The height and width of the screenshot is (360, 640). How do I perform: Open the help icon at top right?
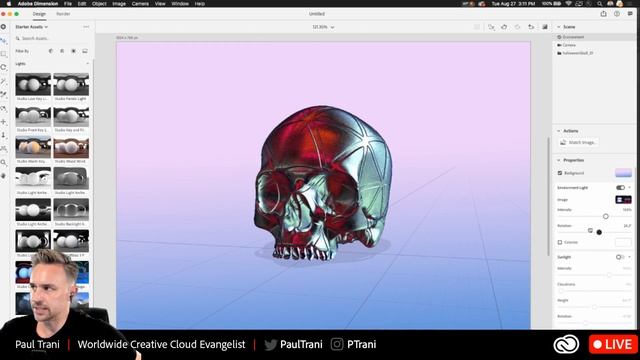(617, 14)
